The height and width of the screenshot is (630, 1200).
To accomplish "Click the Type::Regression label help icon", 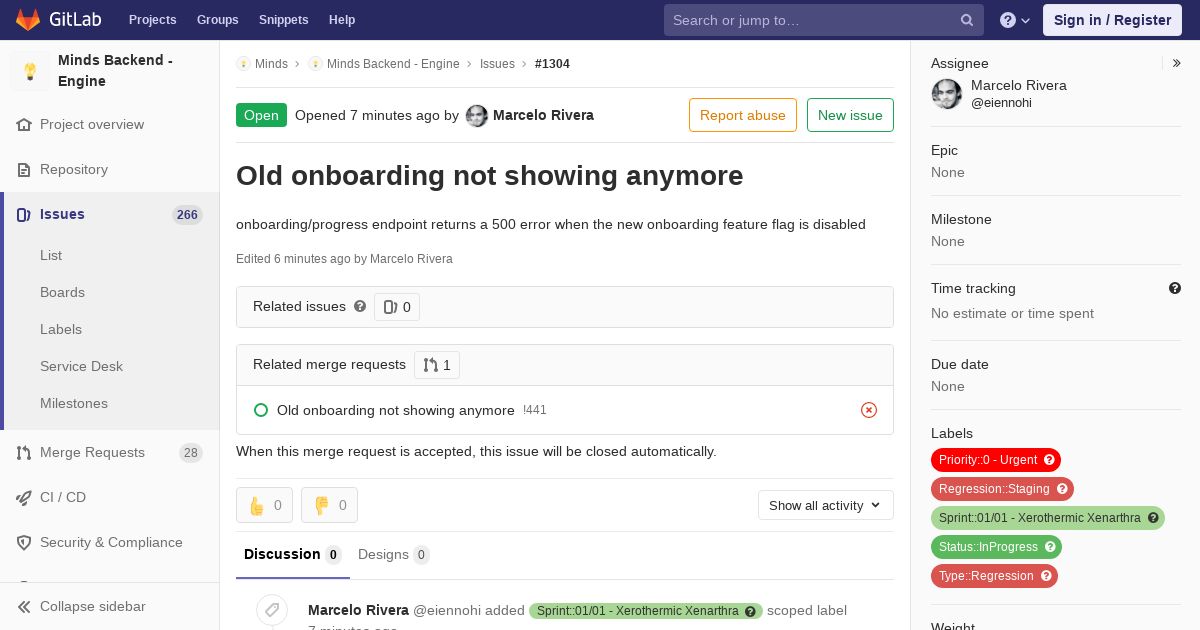I will (x=1046, y=576).
